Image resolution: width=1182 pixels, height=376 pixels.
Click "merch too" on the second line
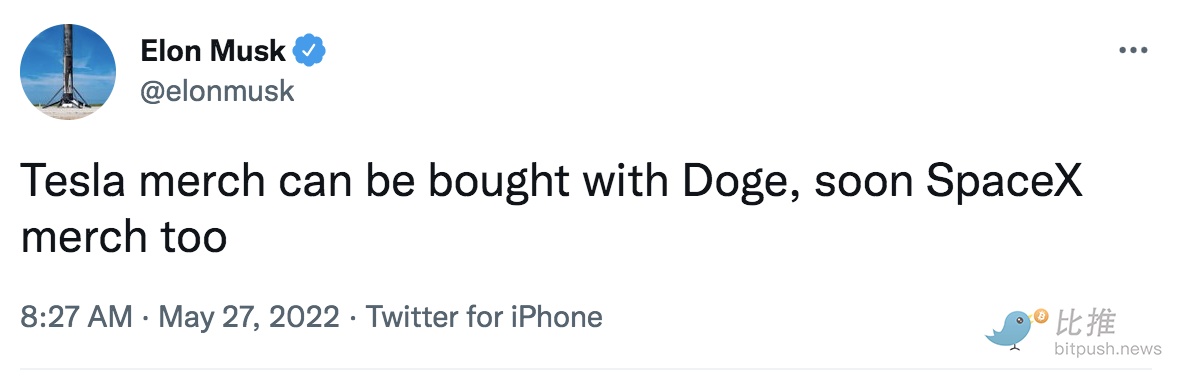[124, 237]
